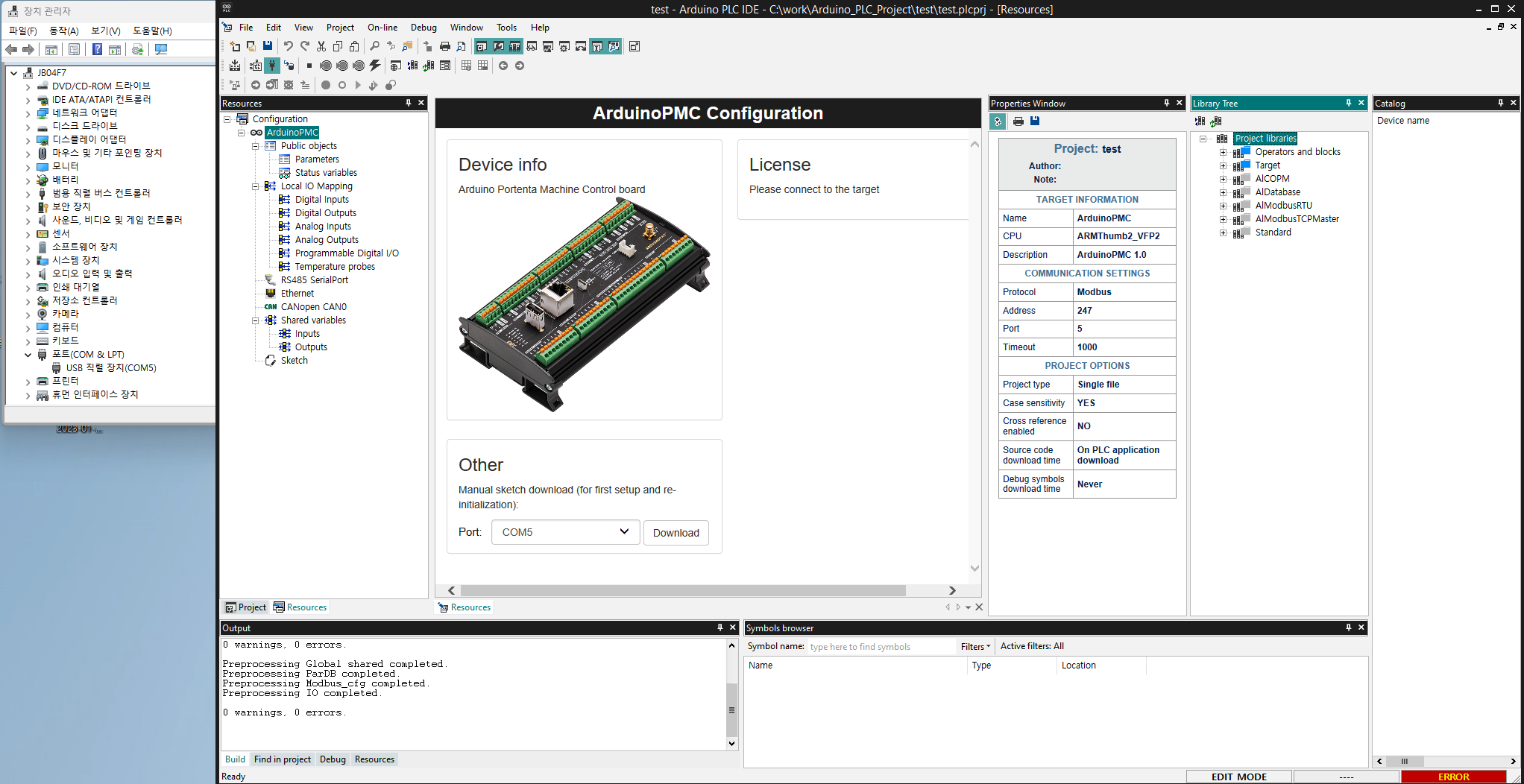Click the Print printer icon
Image resolution: width=1524 pixels, height=784 pixels.
pyautogui.click(x=445, y=46)
